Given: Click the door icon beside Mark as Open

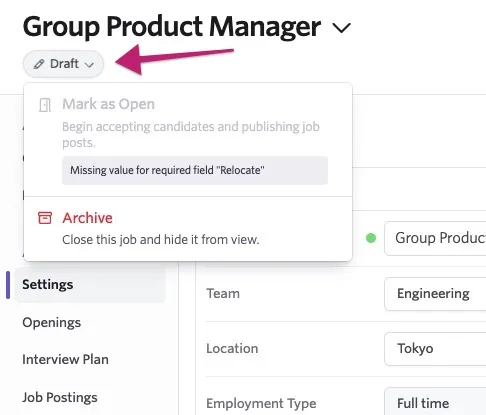Looking at the screenshot, I should [x=45, y=105].
